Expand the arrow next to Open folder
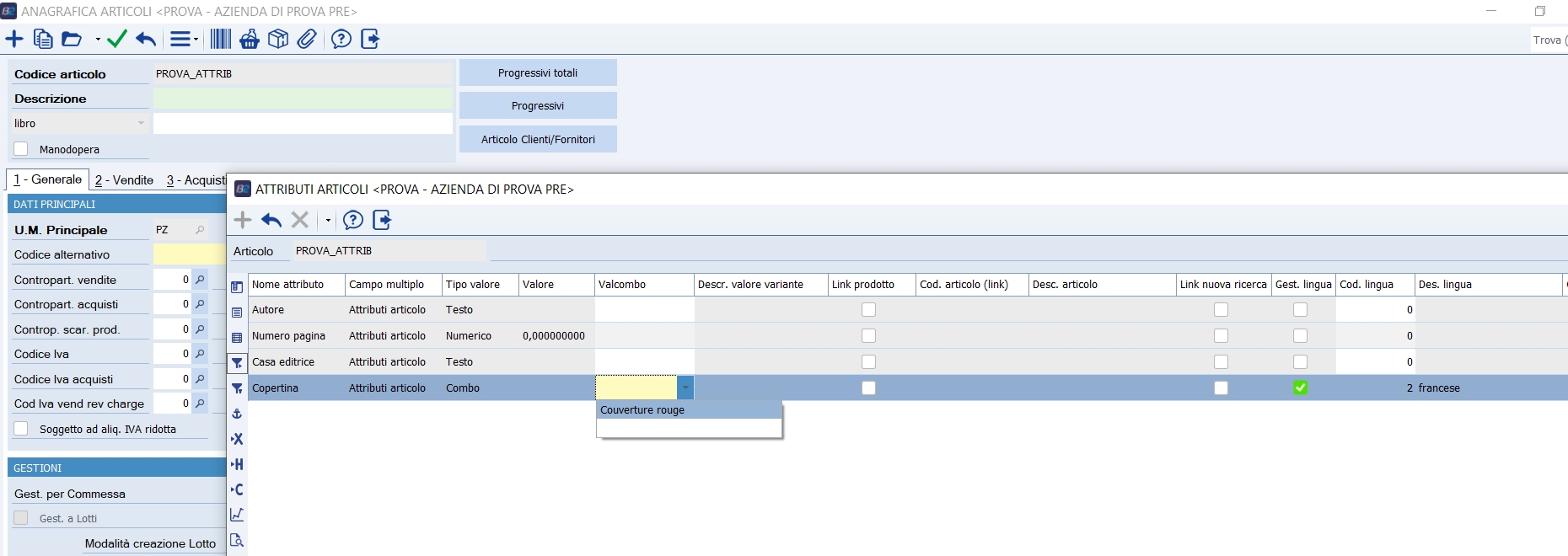Viewport: 1568px width, 556px height. (98, 40)
